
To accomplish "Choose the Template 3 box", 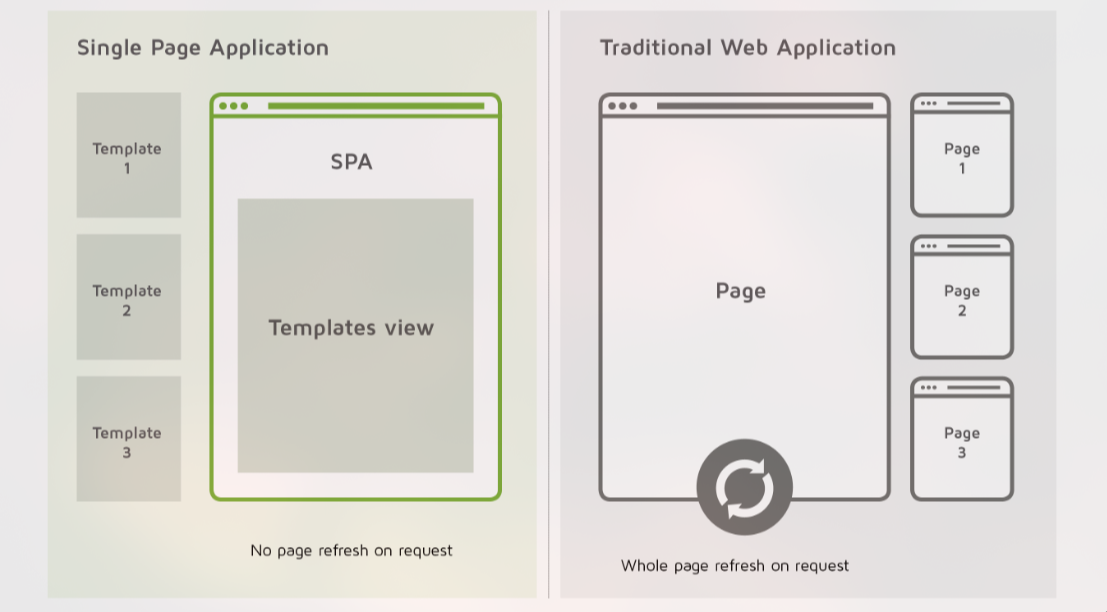I will (128, 440).
